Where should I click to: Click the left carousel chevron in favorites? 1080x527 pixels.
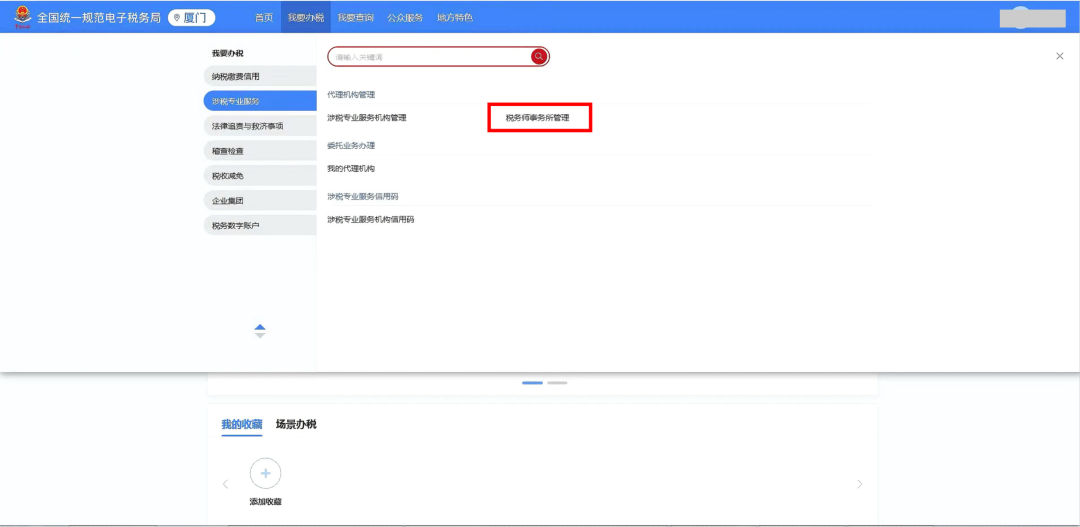pyautogui.click(x=225, y=484)
